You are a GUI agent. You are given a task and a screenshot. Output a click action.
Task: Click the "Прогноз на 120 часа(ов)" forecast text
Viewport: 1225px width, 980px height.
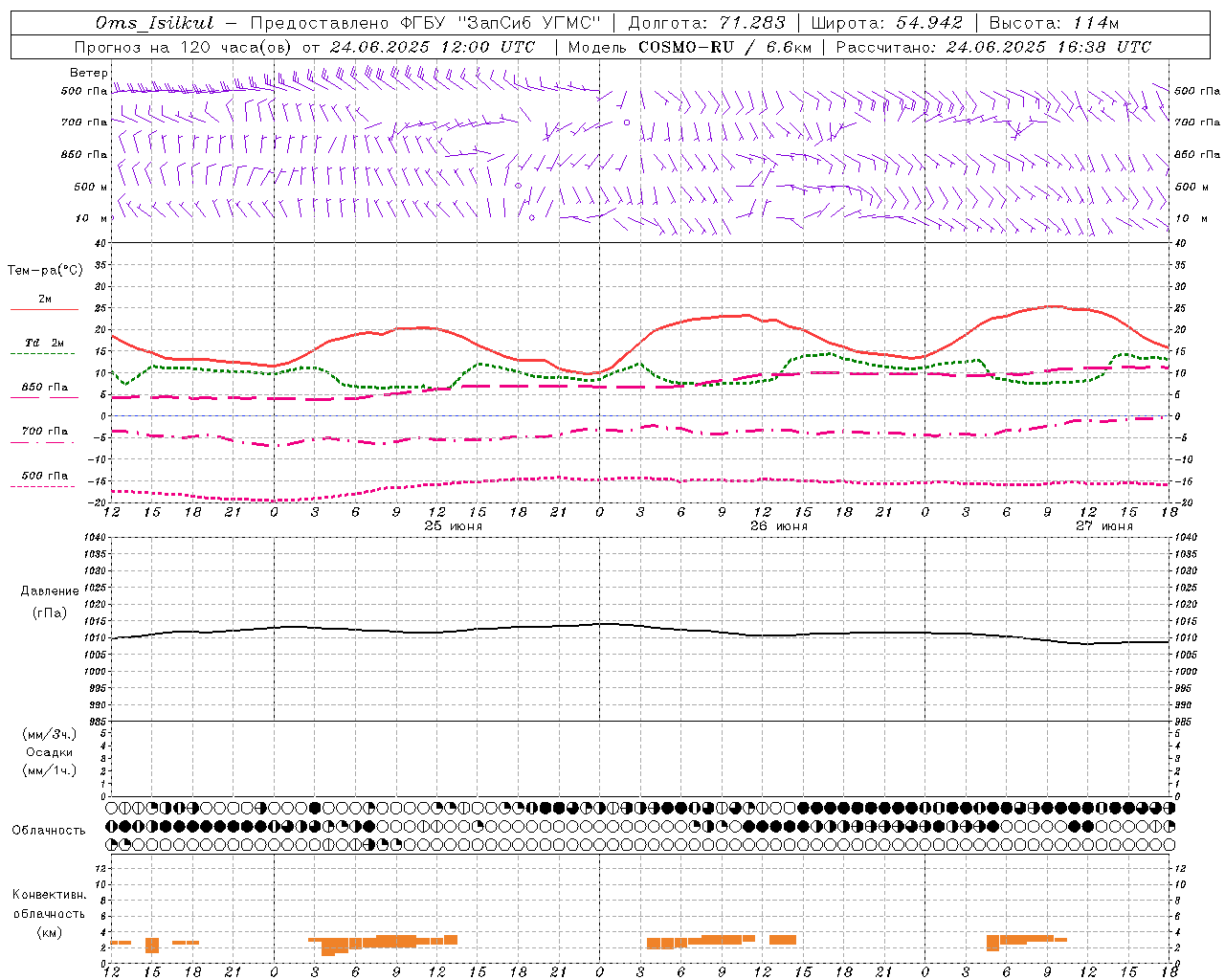(184, 47)
